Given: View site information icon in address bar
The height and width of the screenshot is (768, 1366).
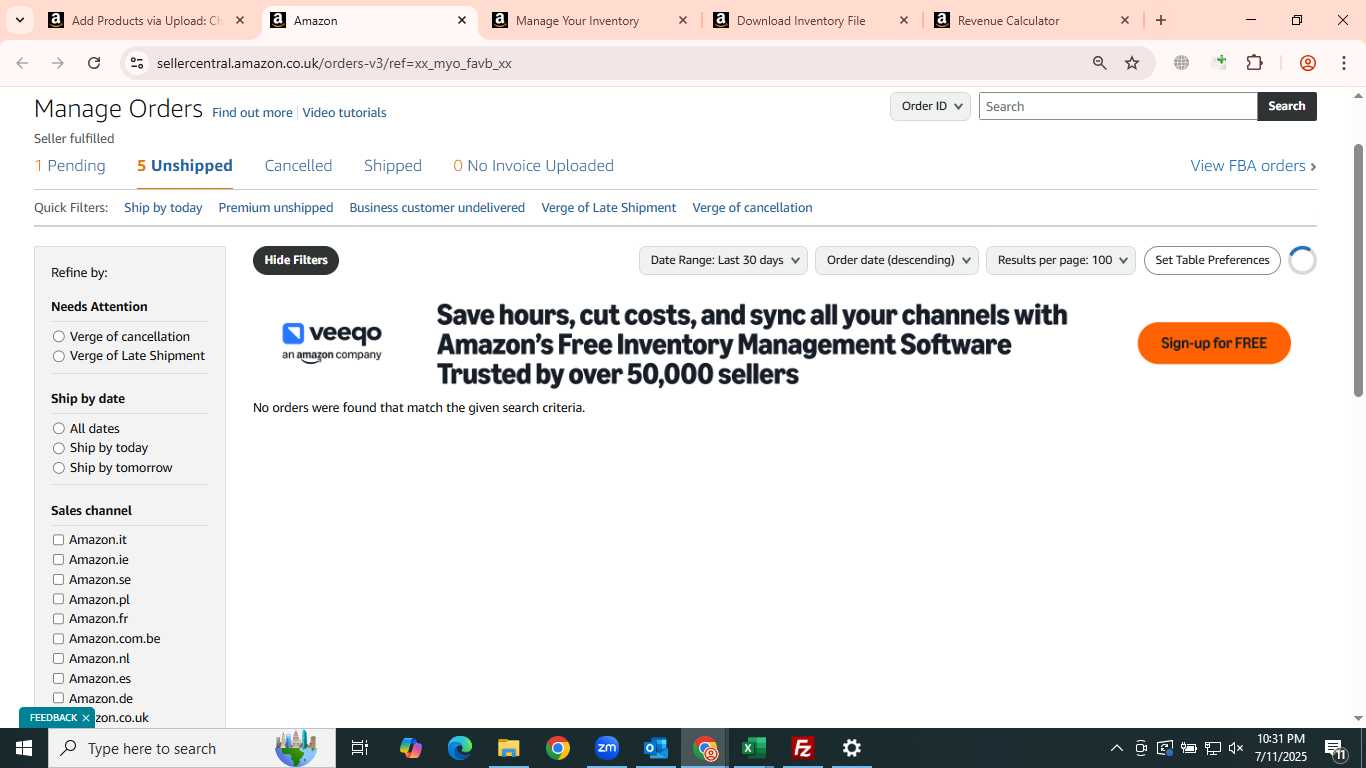Looking at the screenshot, I should (137, 63).
